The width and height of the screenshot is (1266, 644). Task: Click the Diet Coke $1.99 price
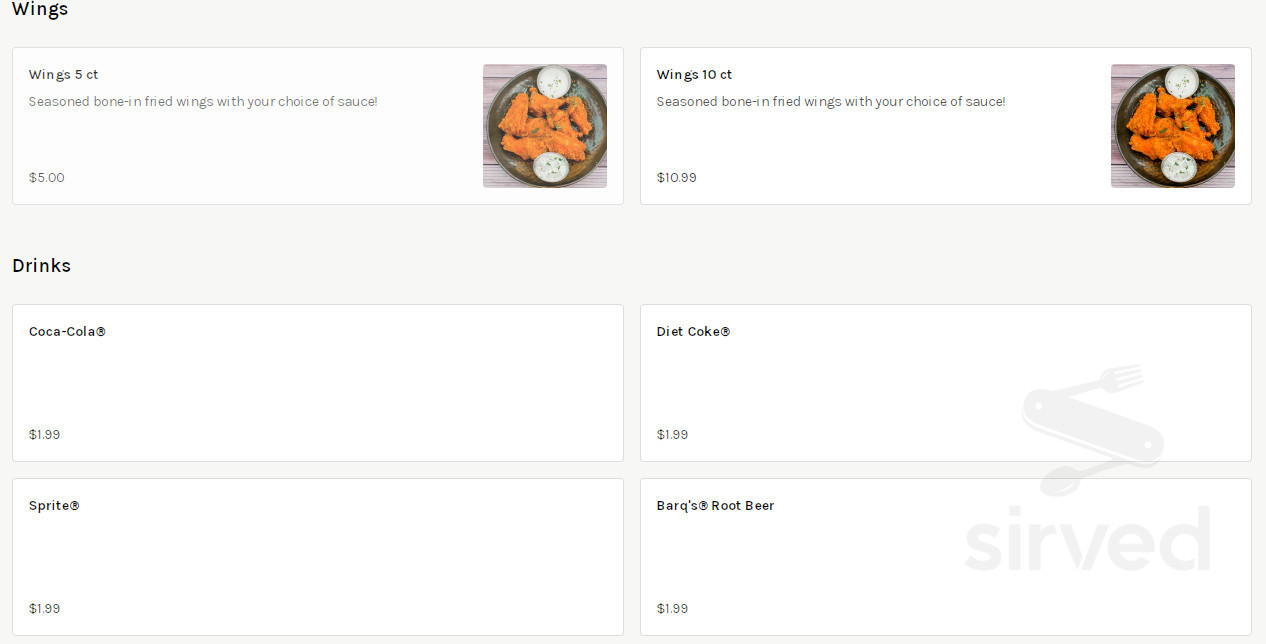click(x=672, y=435)
